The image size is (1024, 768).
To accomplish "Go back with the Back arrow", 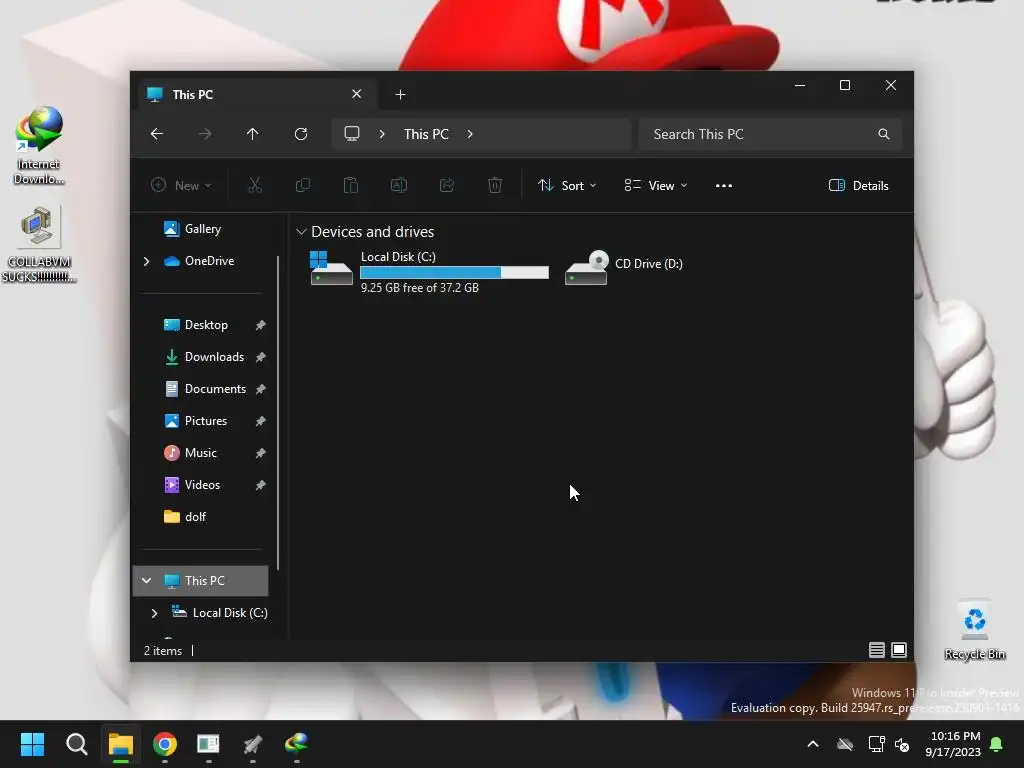I will pos(157,134).
